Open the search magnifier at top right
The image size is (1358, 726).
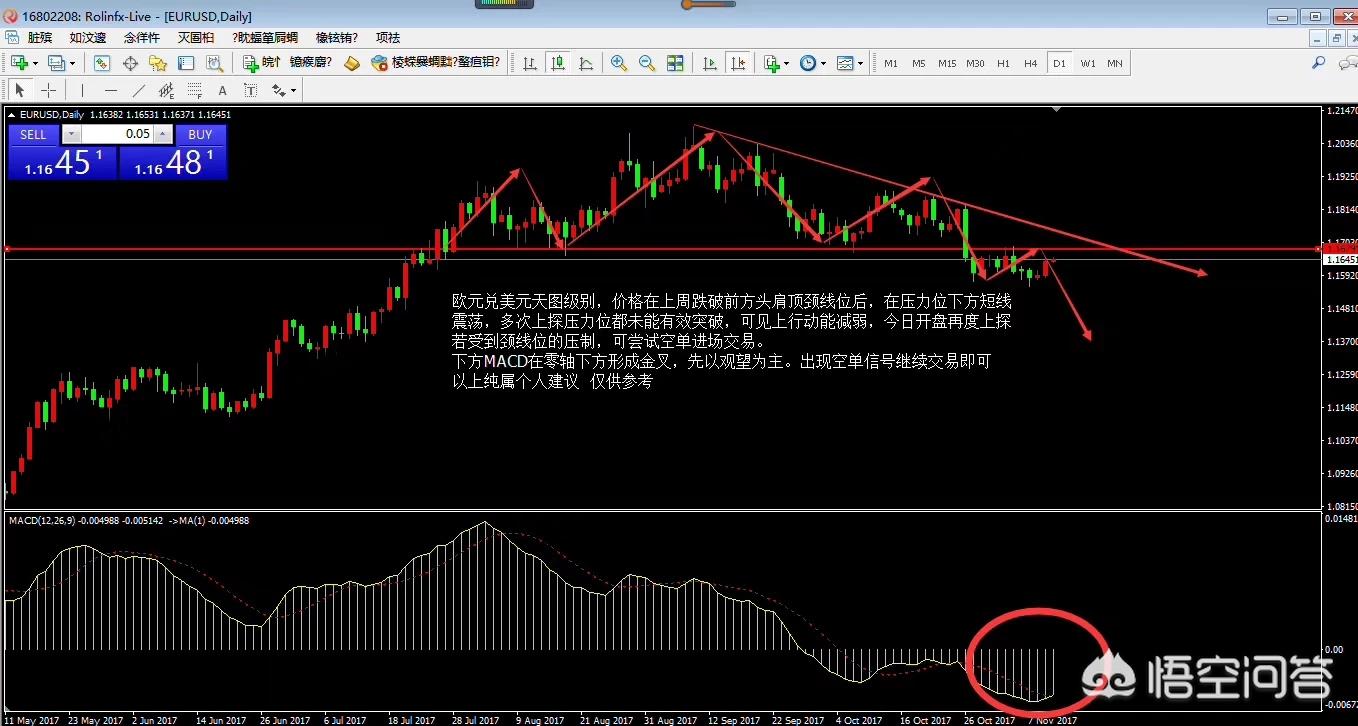coord(1319,62)
